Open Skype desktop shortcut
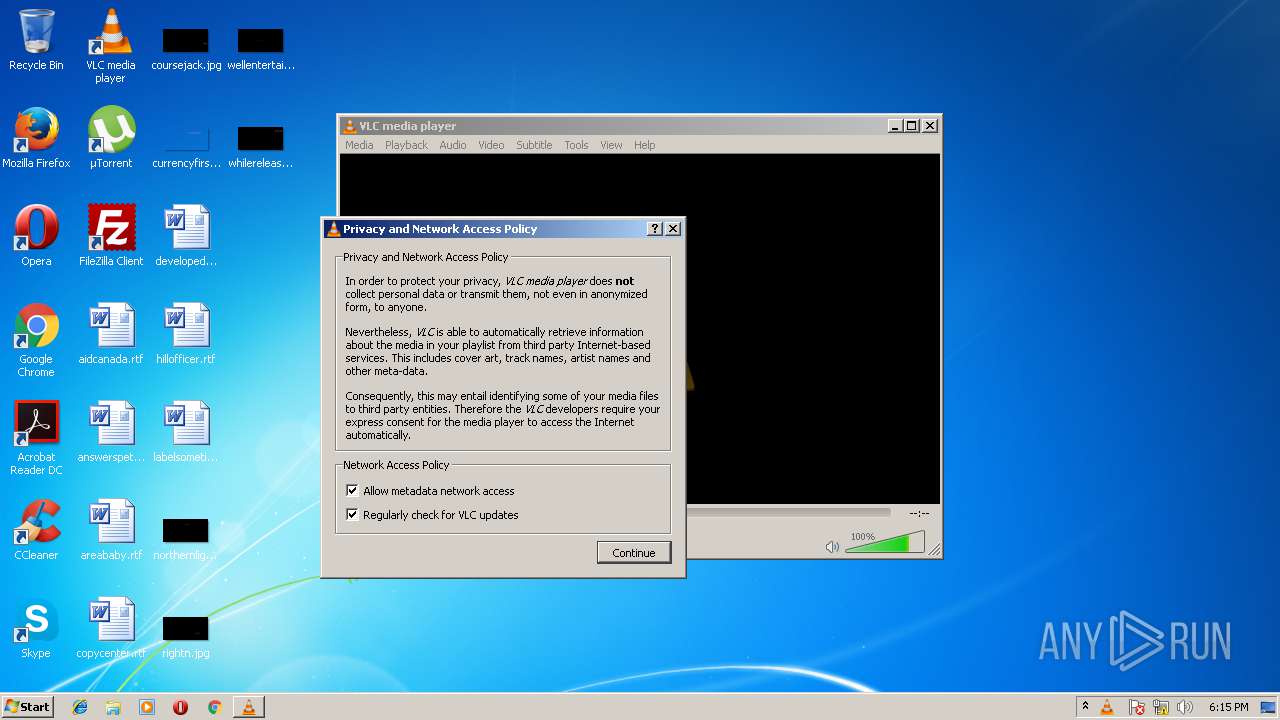This screenshot has width=1280, height=720. pyautogui.click(x=36, y=628)
